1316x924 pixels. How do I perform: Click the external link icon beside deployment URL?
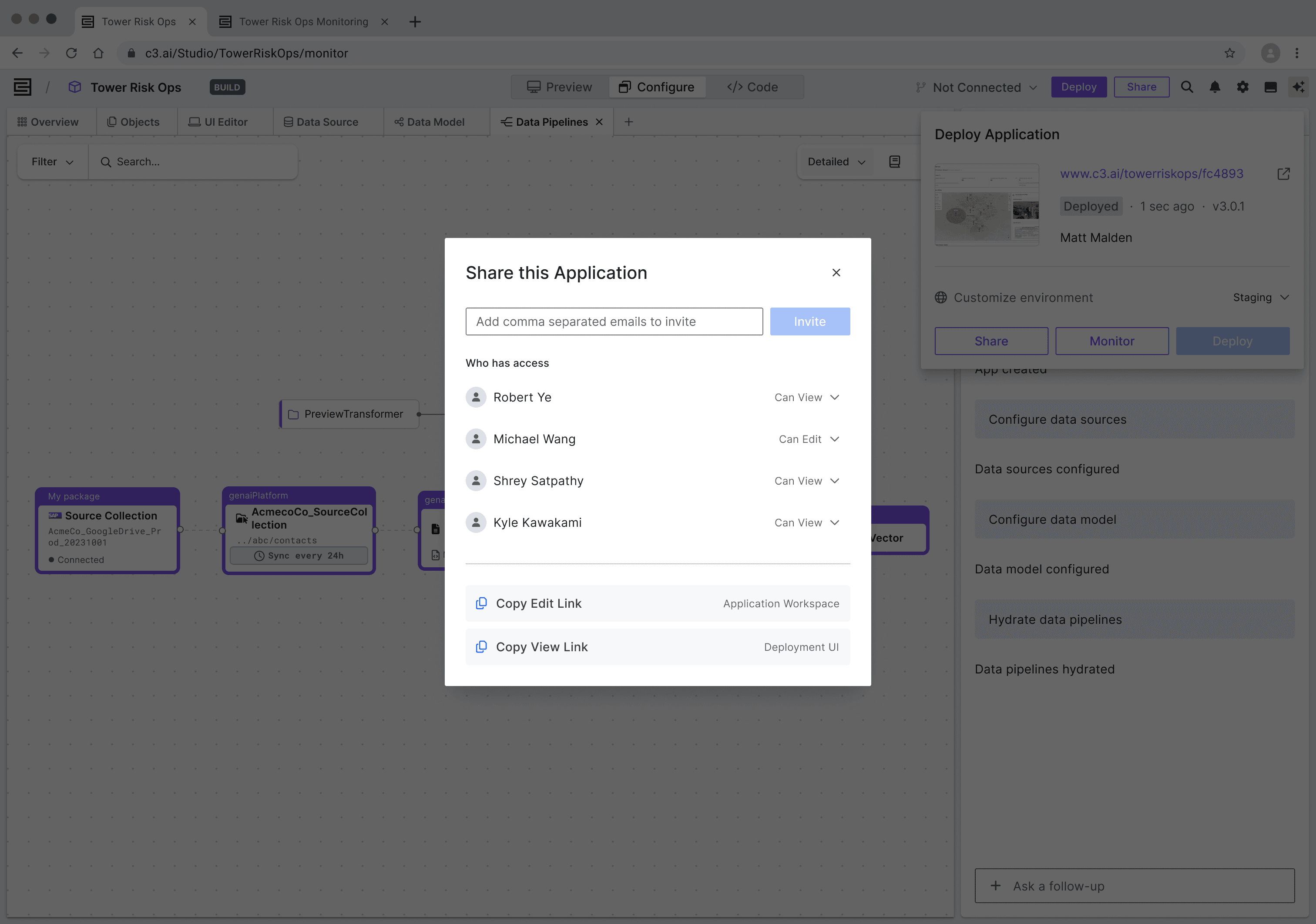click(1283, 174)
